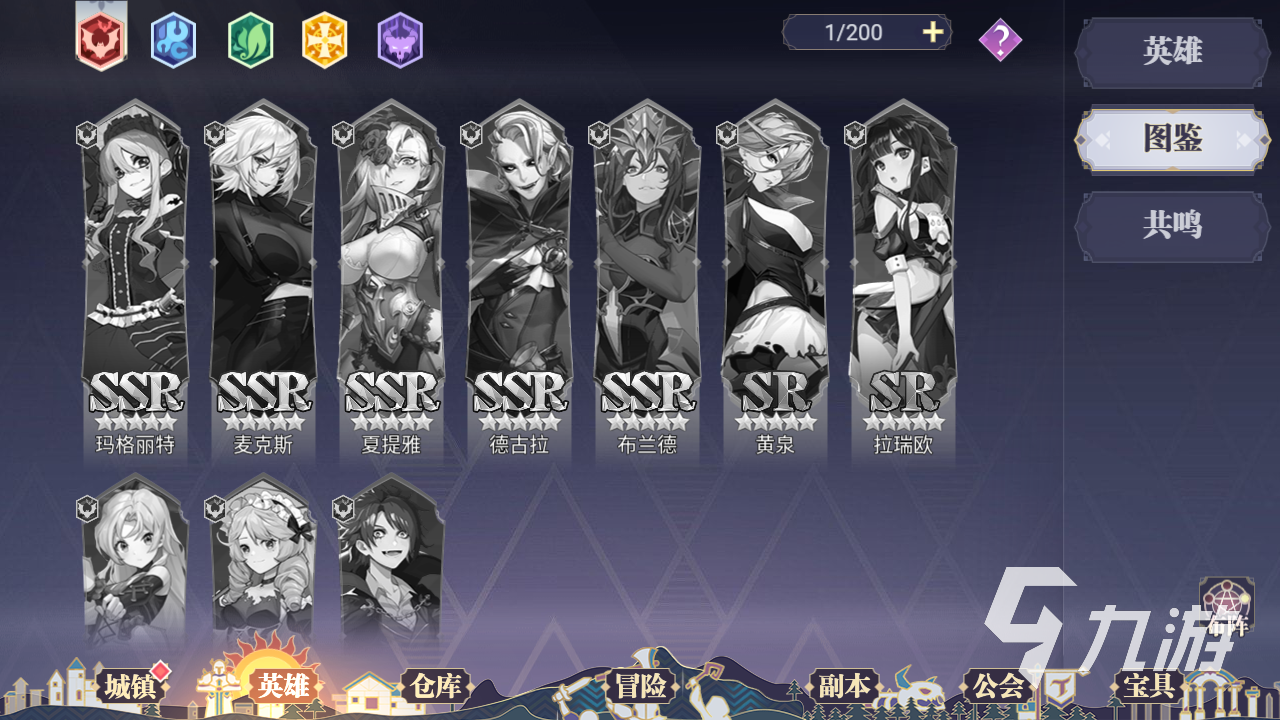Select the blue water faction filter icon
This screenshot has width=1280, height=720.
[173, 40]
